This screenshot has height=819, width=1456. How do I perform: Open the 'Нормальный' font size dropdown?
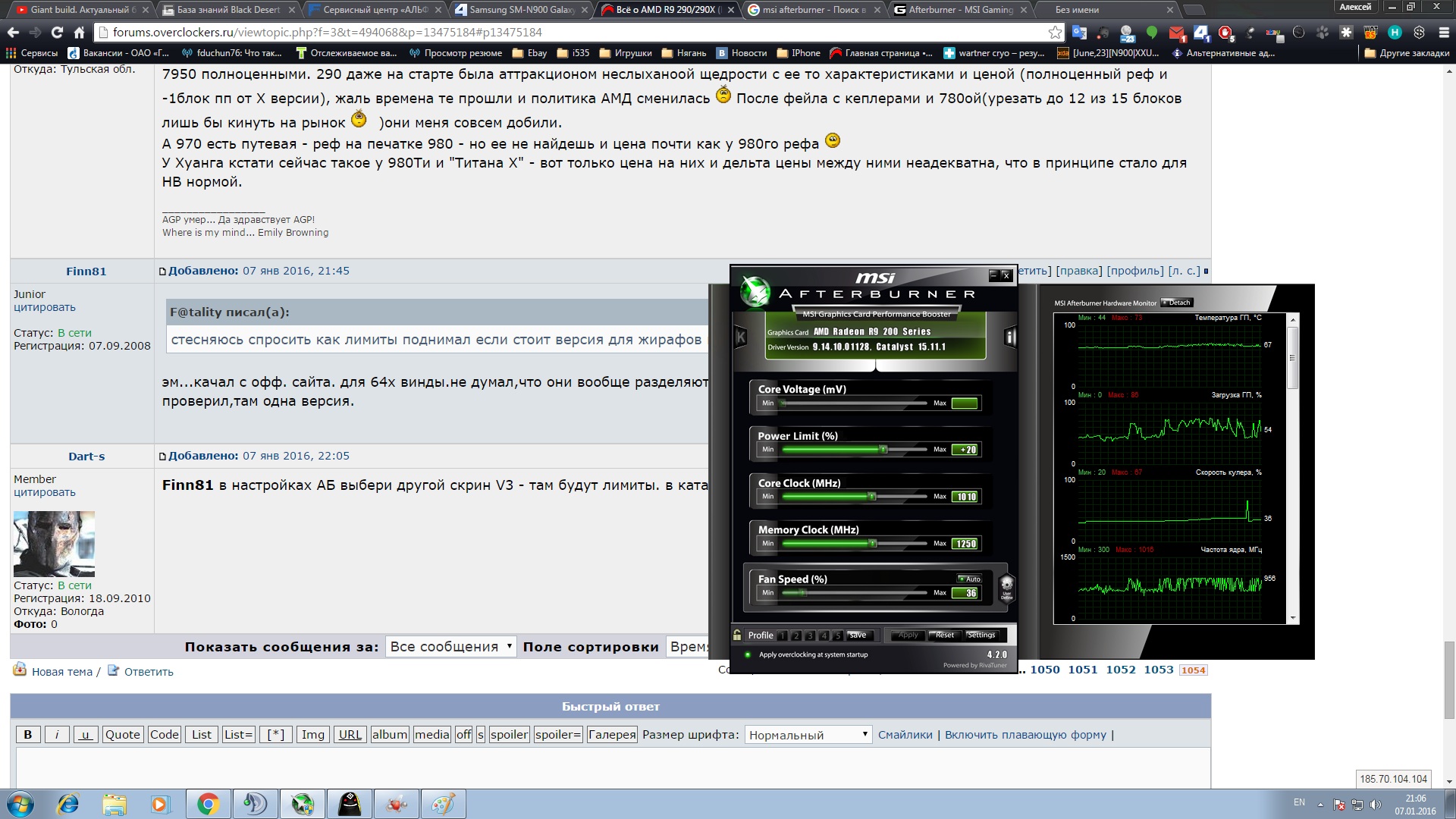808,735
